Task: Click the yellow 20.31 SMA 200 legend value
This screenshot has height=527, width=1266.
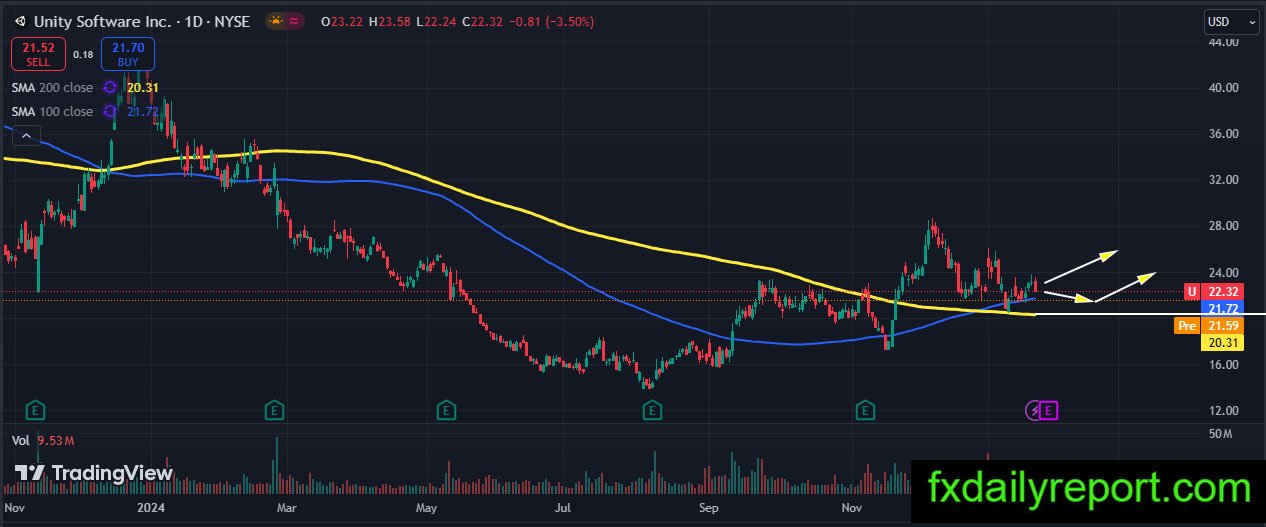Action: (144, 88)
